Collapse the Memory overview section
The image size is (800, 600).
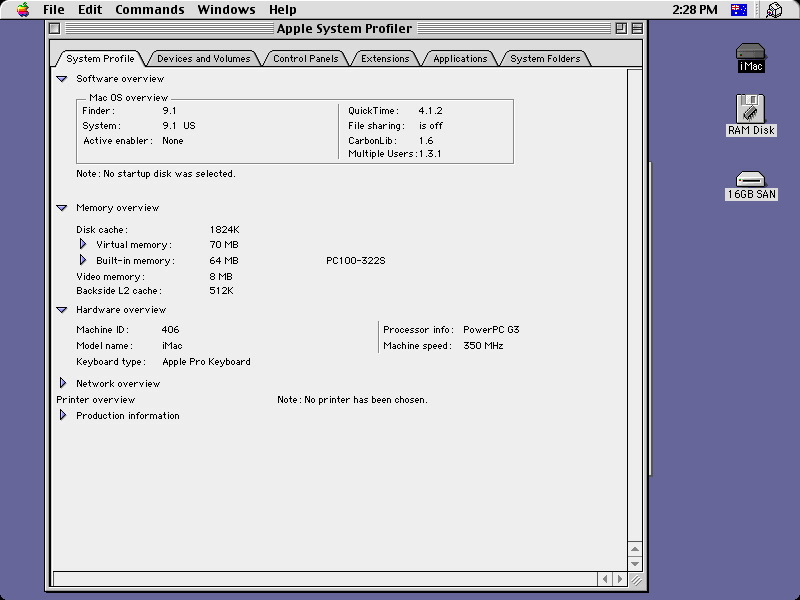click(62, 208)
